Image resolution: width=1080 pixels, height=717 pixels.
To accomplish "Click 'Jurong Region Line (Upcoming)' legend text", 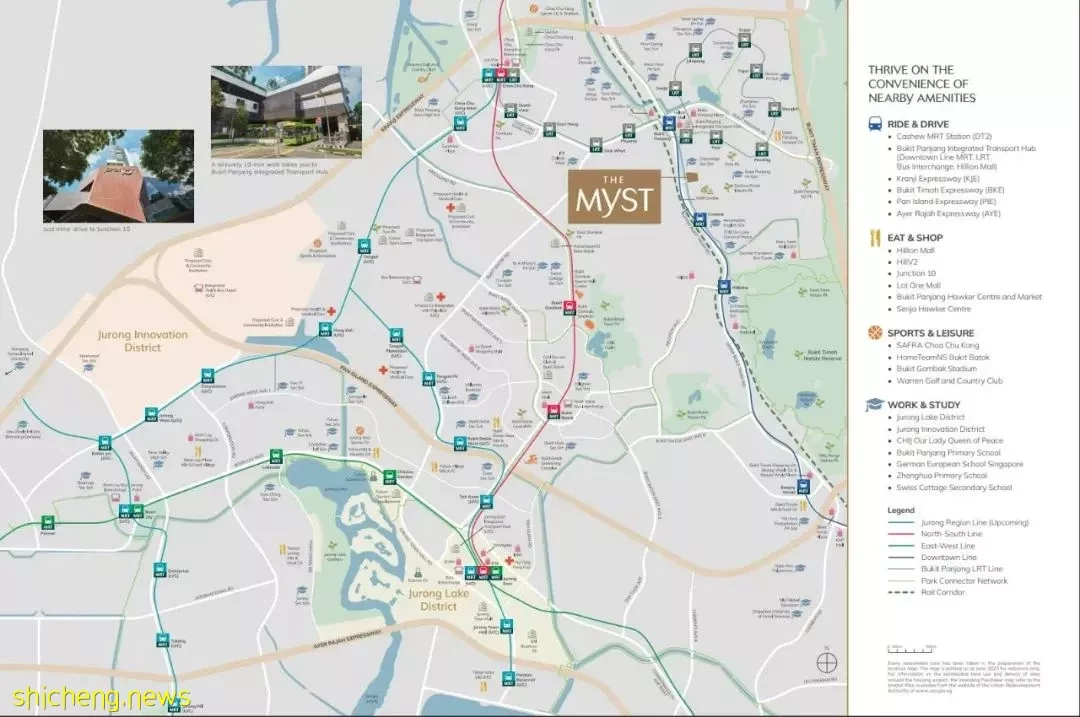I will click(975, 523).
